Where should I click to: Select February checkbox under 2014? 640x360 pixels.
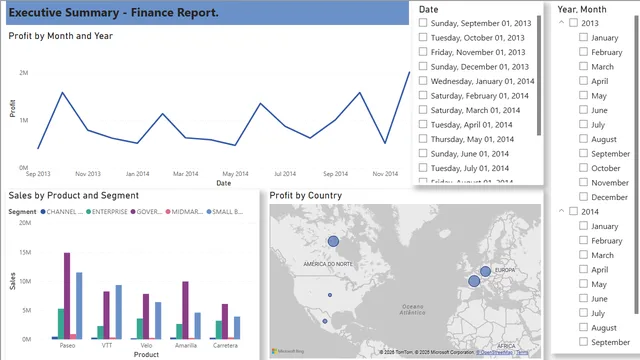[x=583, y=240]
